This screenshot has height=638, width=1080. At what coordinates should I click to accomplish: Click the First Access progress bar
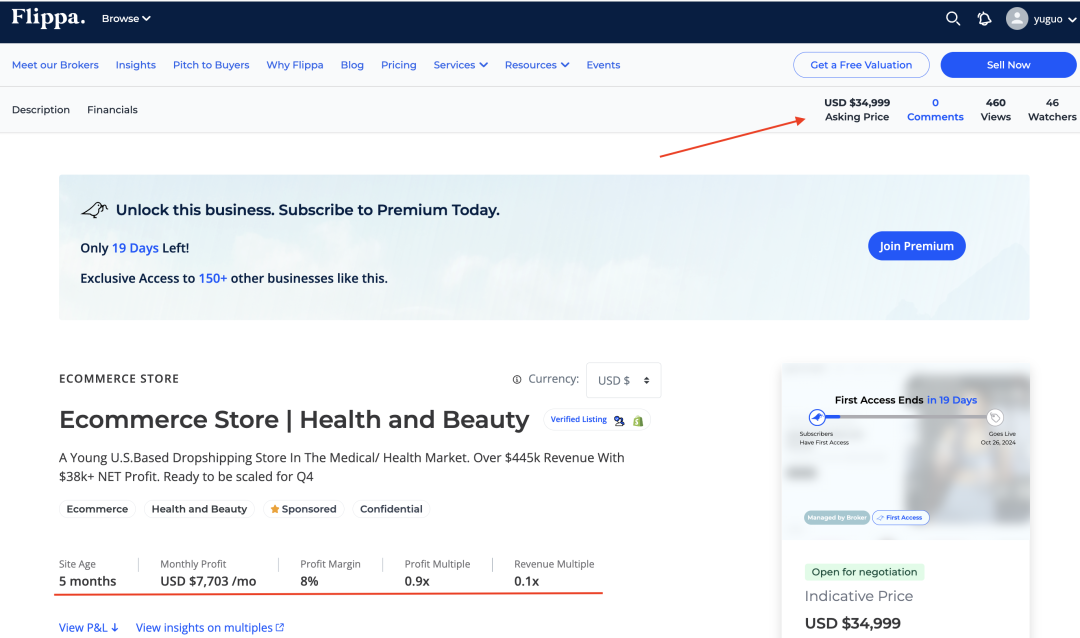pos(906,417)
